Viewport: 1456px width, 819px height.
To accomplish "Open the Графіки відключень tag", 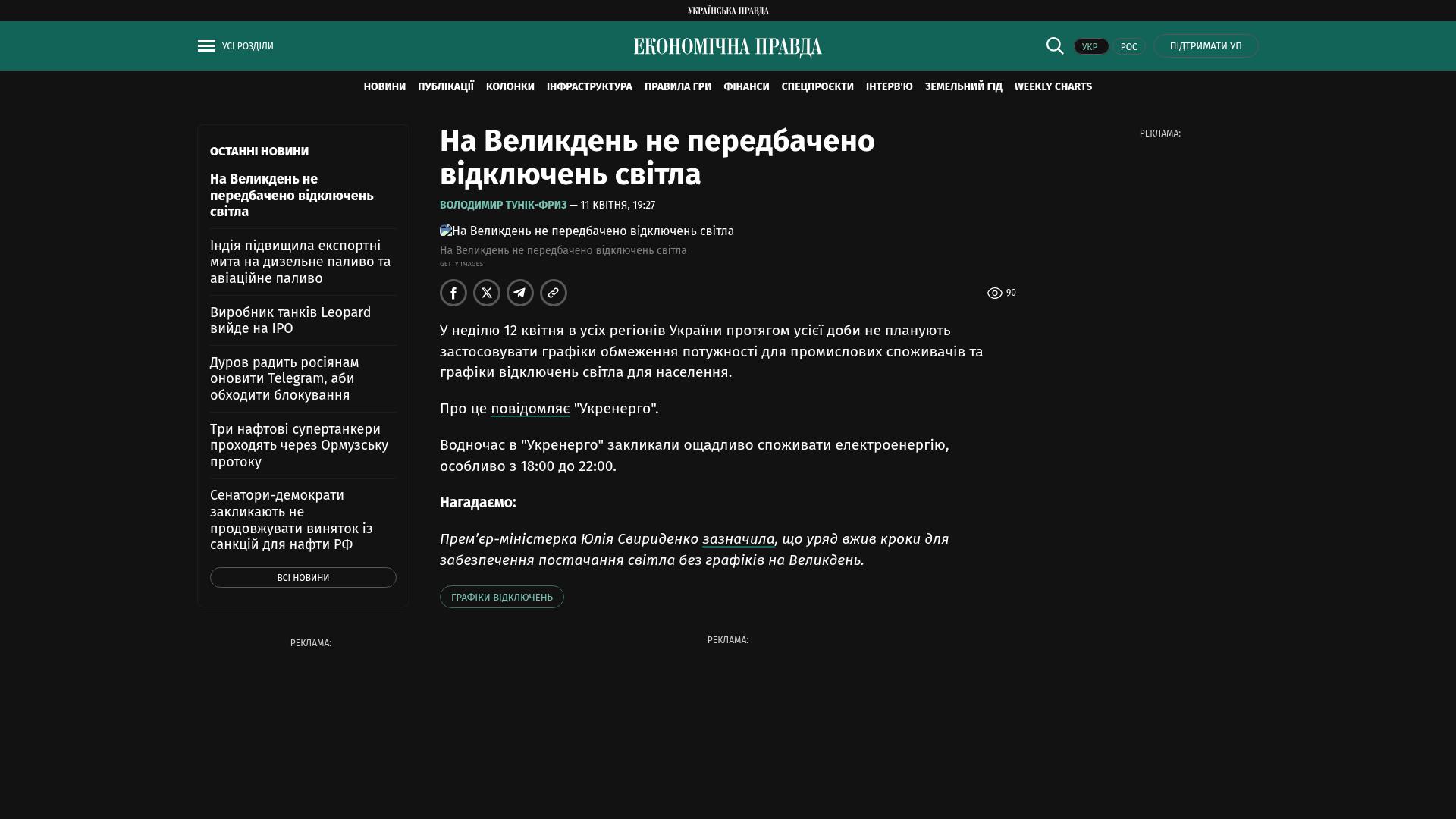I will pyautogui.click(x=501, y=598).
